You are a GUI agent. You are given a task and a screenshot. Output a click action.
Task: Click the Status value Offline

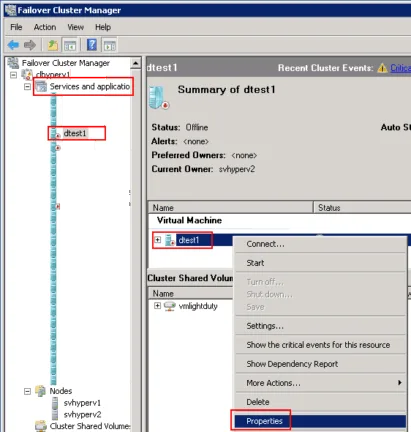(x=197, y=127)
